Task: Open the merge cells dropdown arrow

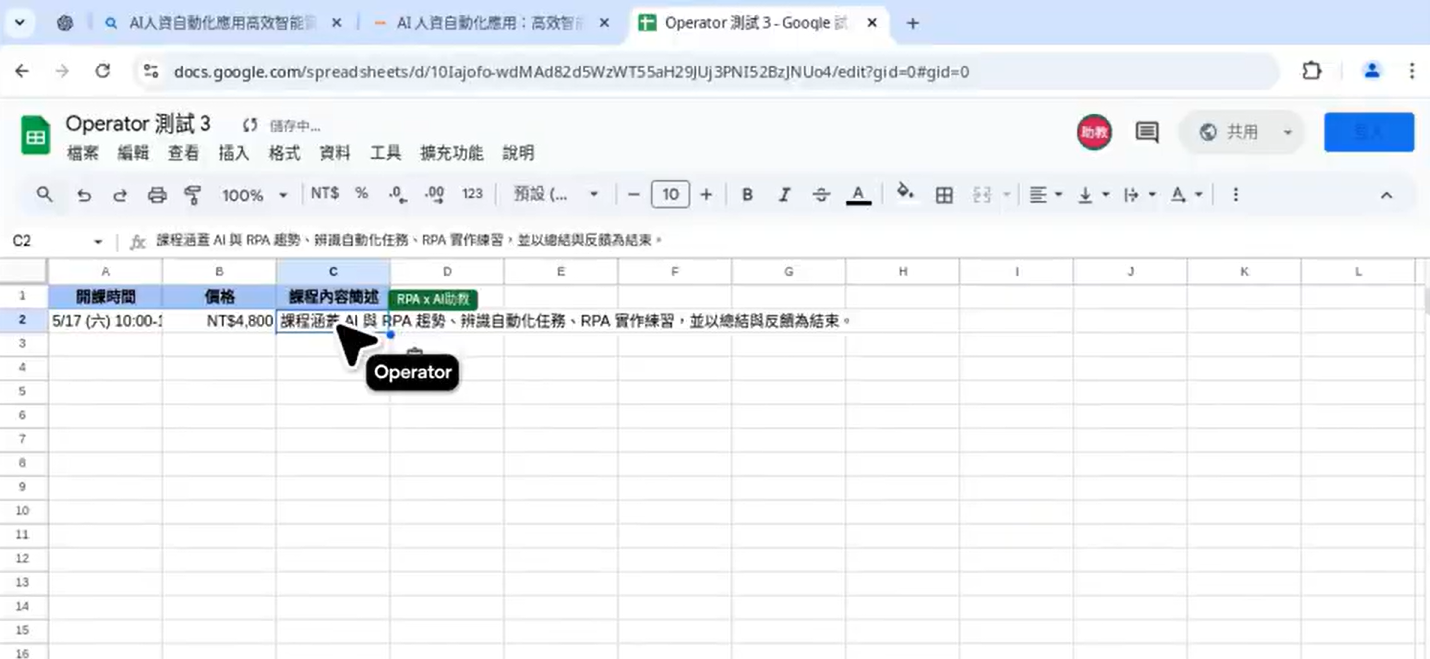Action: tap(1007, 195)
